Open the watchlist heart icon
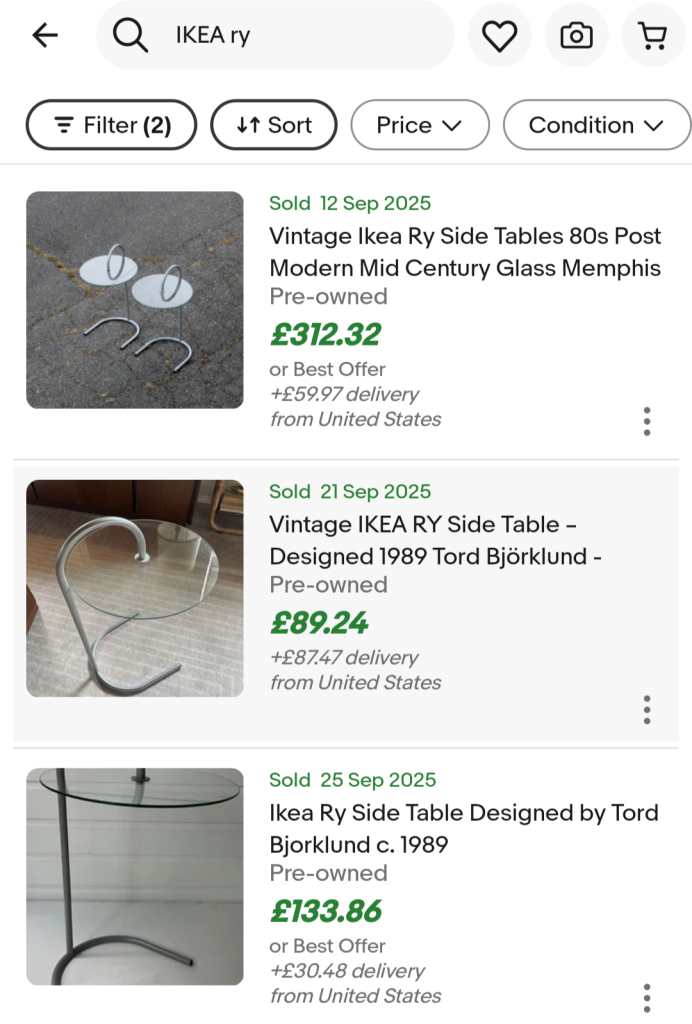The height and width of the screenshot is (1024, 692). 499,36
